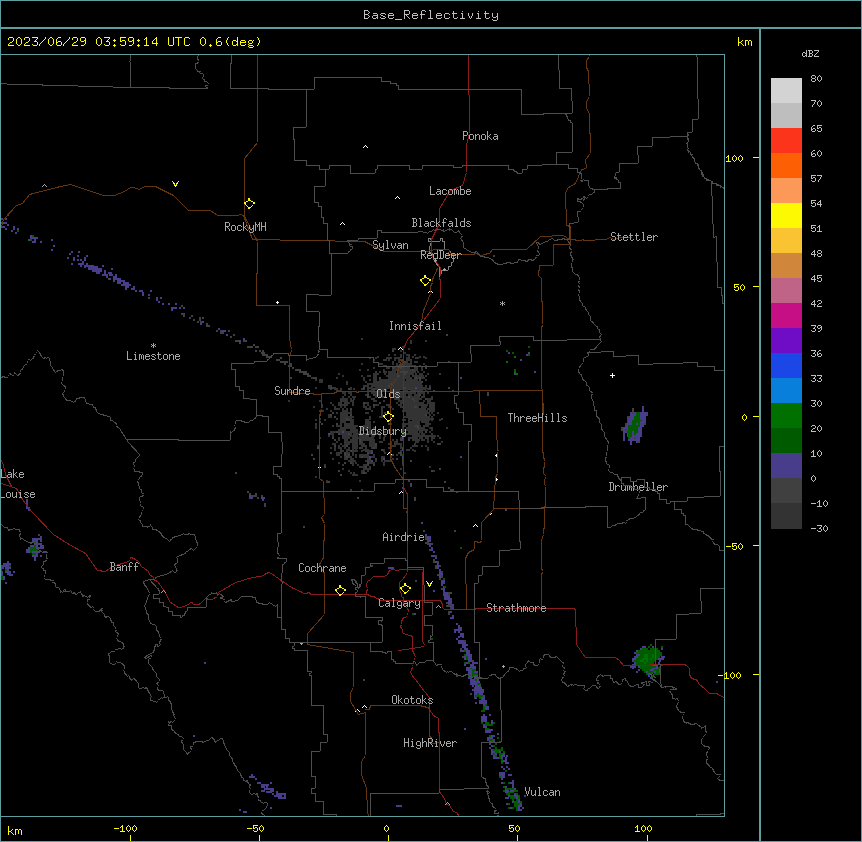Click the Vulcan label
The width and height of the screenshot is (862, 842).
[x=542, y=792]
